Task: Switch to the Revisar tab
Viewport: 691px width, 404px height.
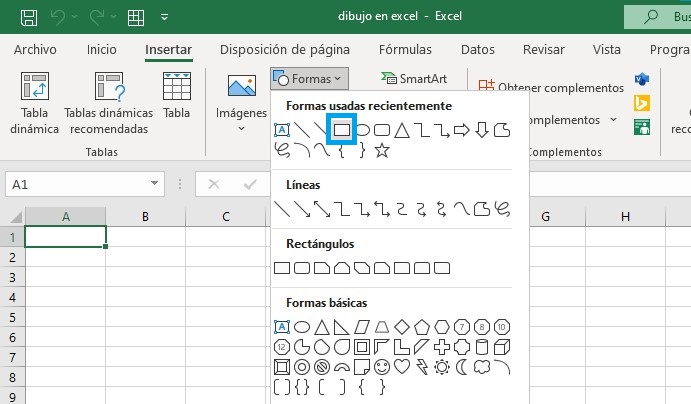Action: pos(543,49)
